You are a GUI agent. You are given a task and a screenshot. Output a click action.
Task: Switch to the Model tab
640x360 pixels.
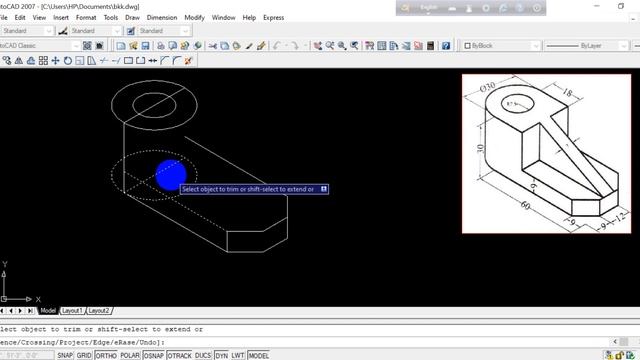point(48,311)
